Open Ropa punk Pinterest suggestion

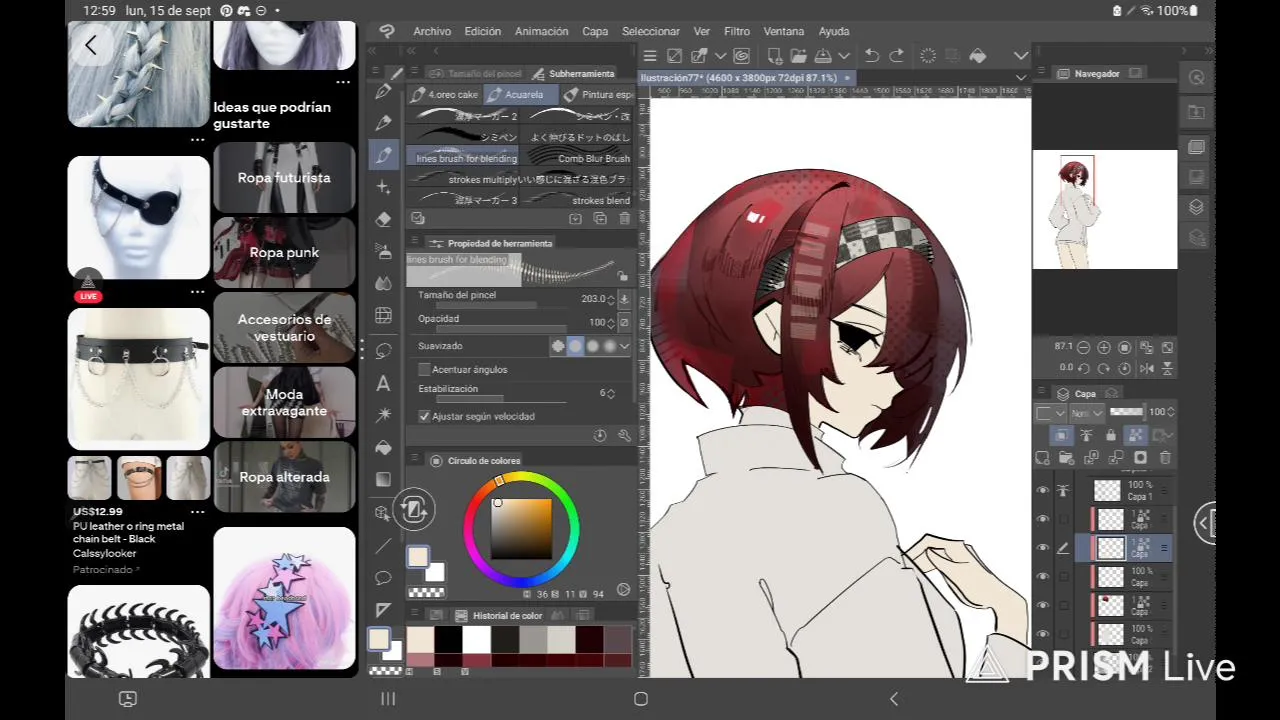pyautogui.click(x=284, y=253)
